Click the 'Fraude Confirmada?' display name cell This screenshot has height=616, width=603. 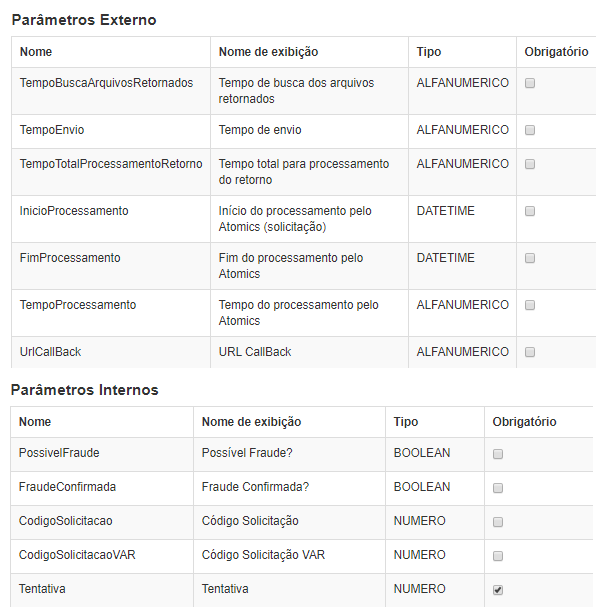(255, 487)
